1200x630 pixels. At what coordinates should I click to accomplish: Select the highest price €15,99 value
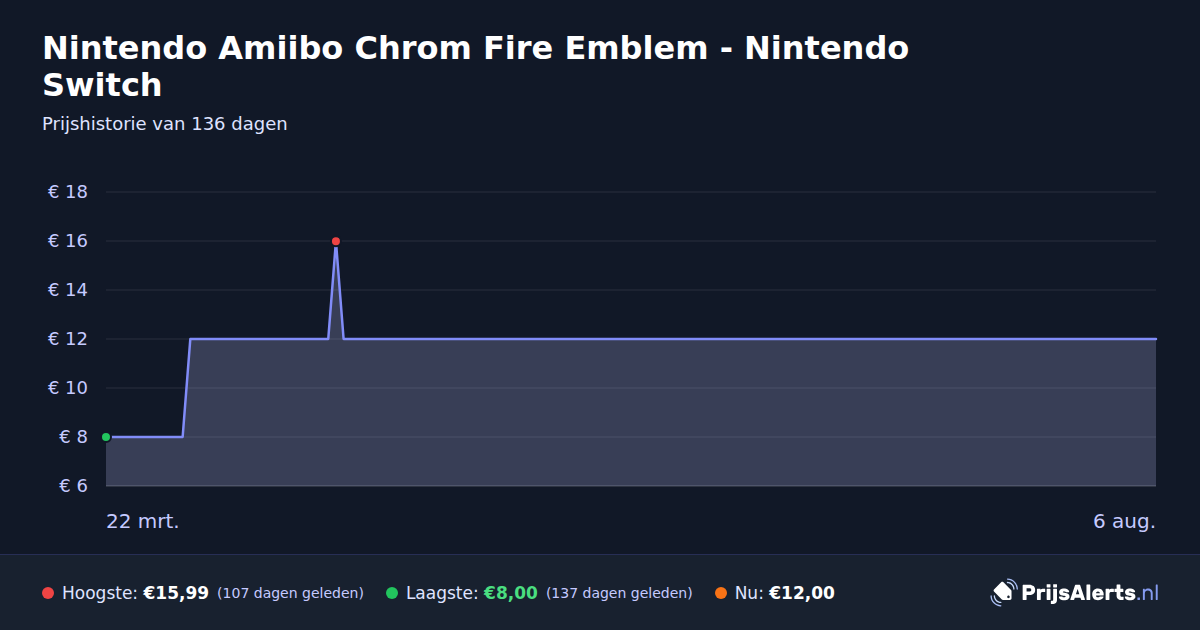pos(176,593)
